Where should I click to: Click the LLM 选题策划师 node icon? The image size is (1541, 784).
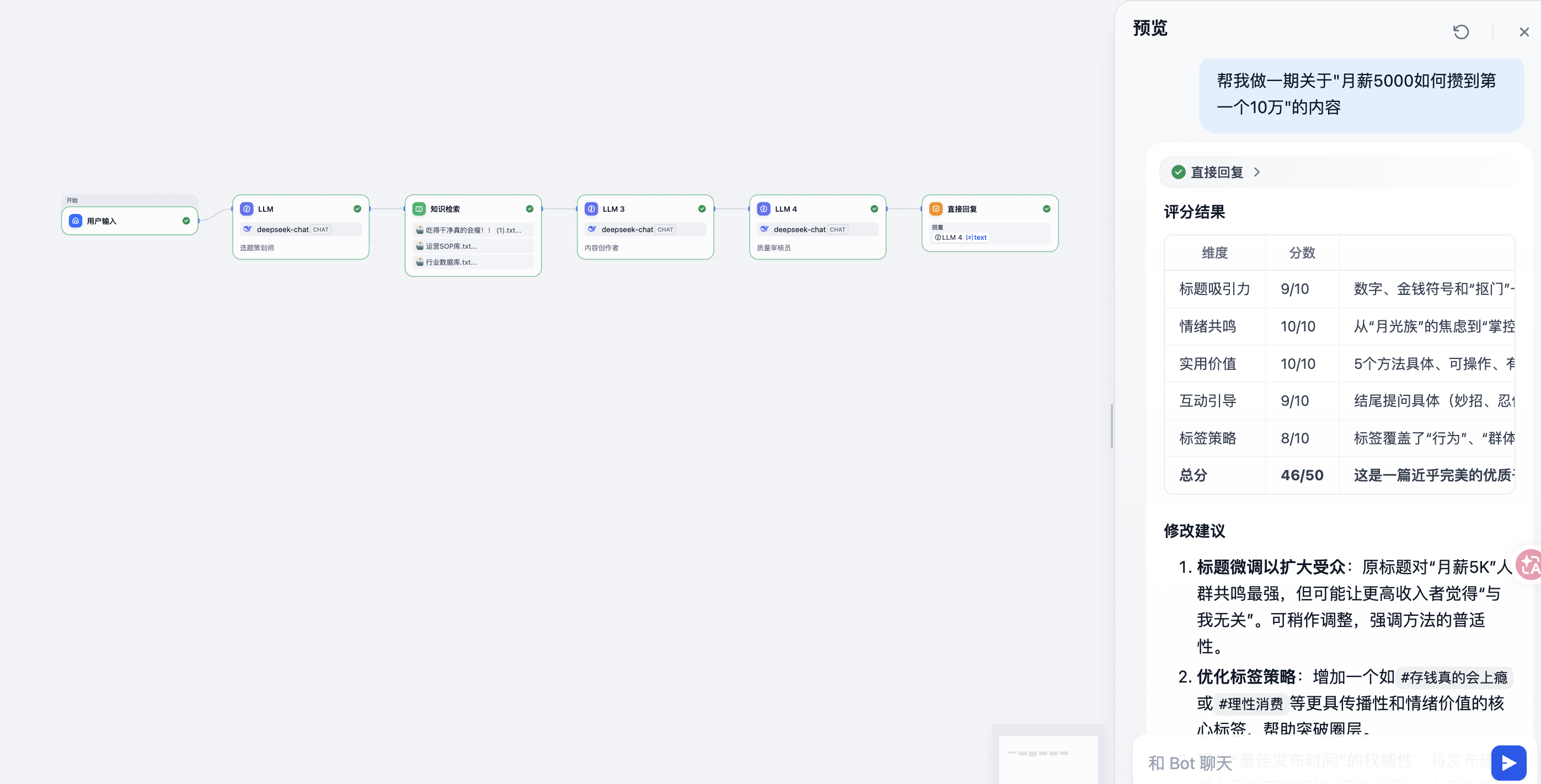[x=247, y=209]
